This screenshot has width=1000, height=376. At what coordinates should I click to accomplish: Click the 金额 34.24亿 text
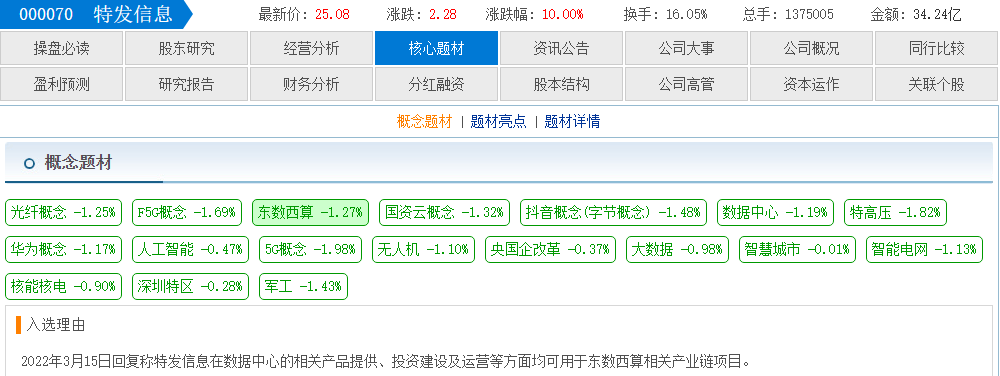916,14
